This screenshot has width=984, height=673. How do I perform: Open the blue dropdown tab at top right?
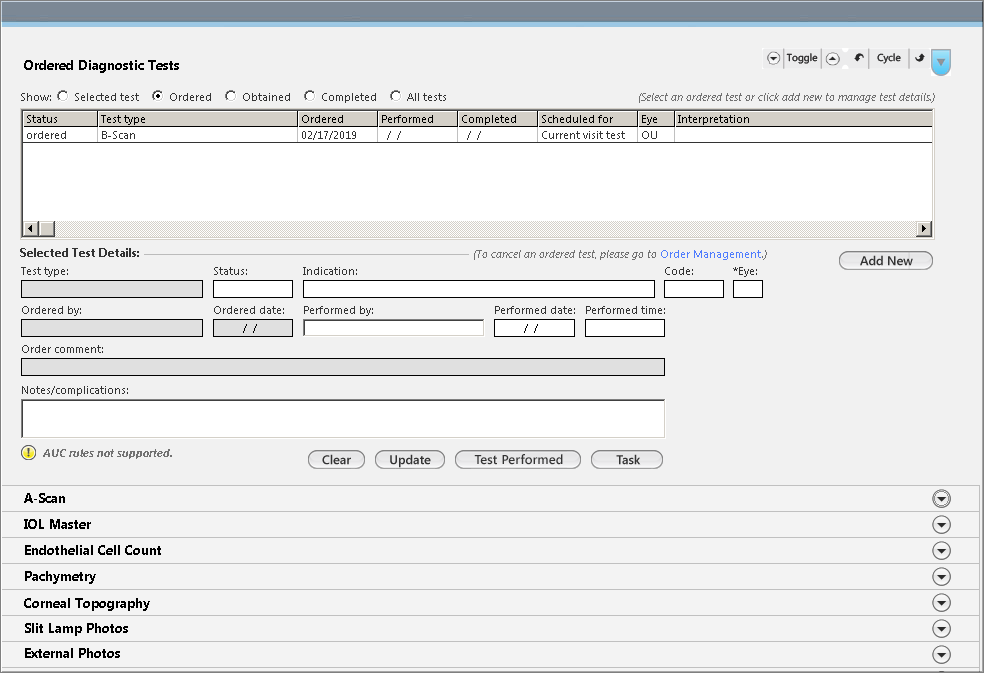[941, 62]
